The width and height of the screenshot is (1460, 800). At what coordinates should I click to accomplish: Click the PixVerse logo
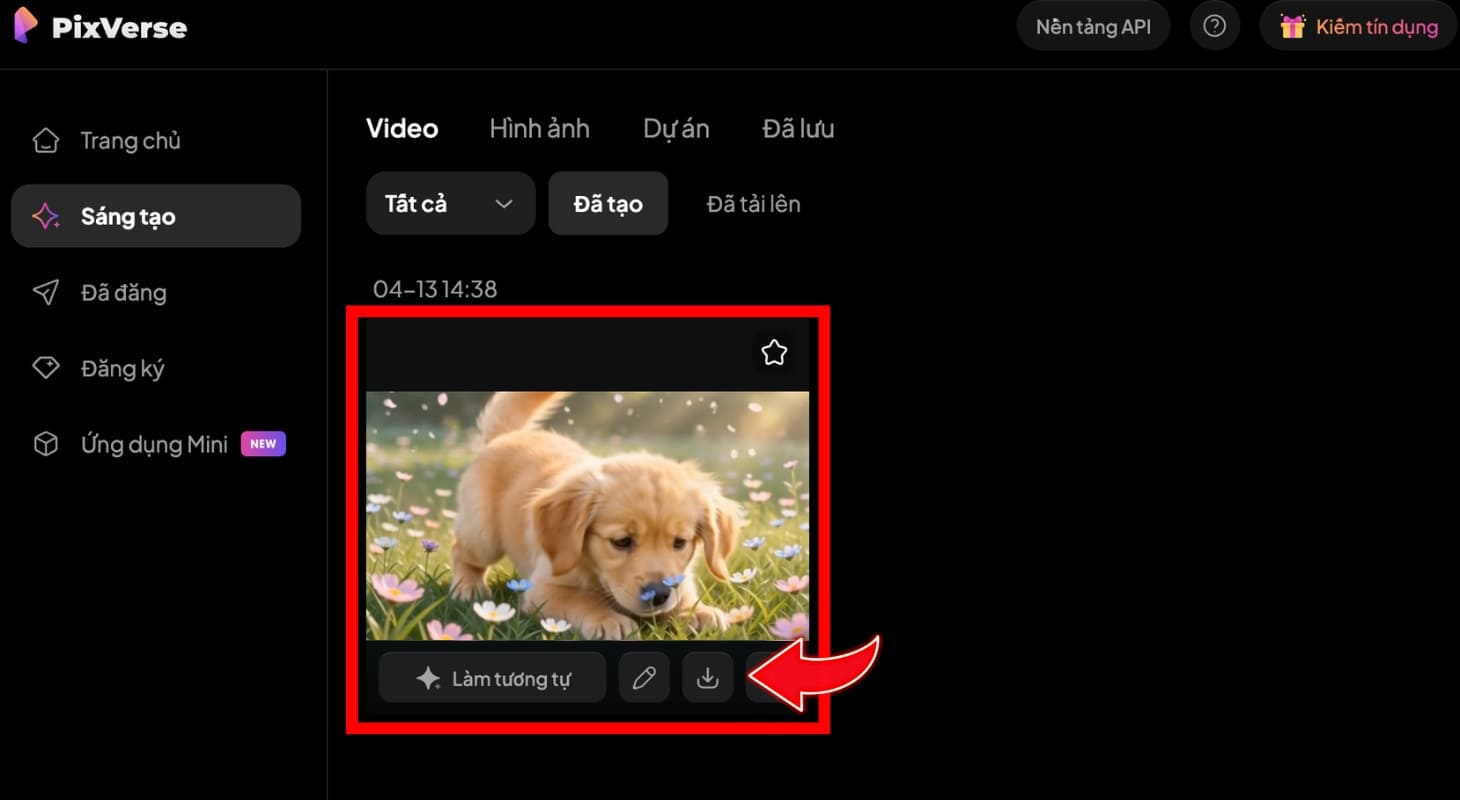point(98,27)
